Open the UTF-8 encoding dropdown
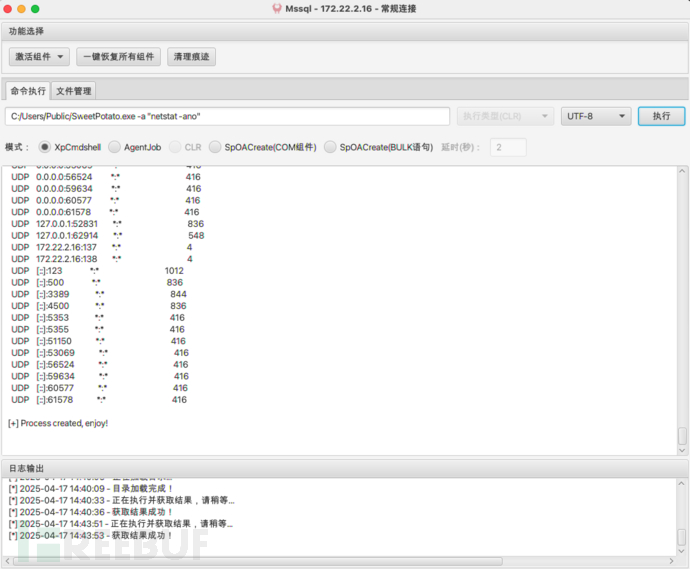 (x=596, y=116)
